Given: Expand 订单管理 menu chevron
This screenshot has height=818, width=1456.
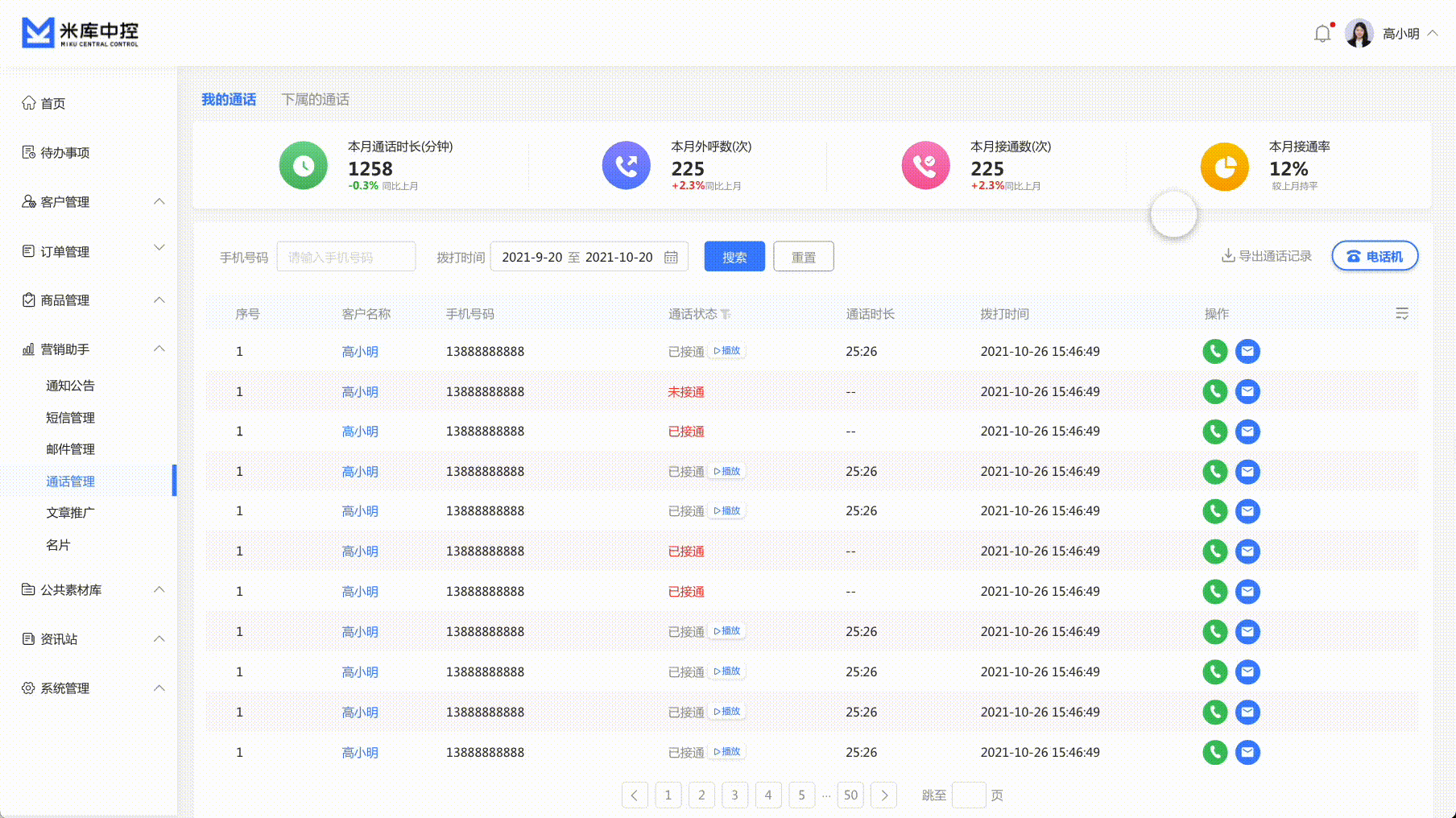Looking at the screenshot, I should coord(159,247).
